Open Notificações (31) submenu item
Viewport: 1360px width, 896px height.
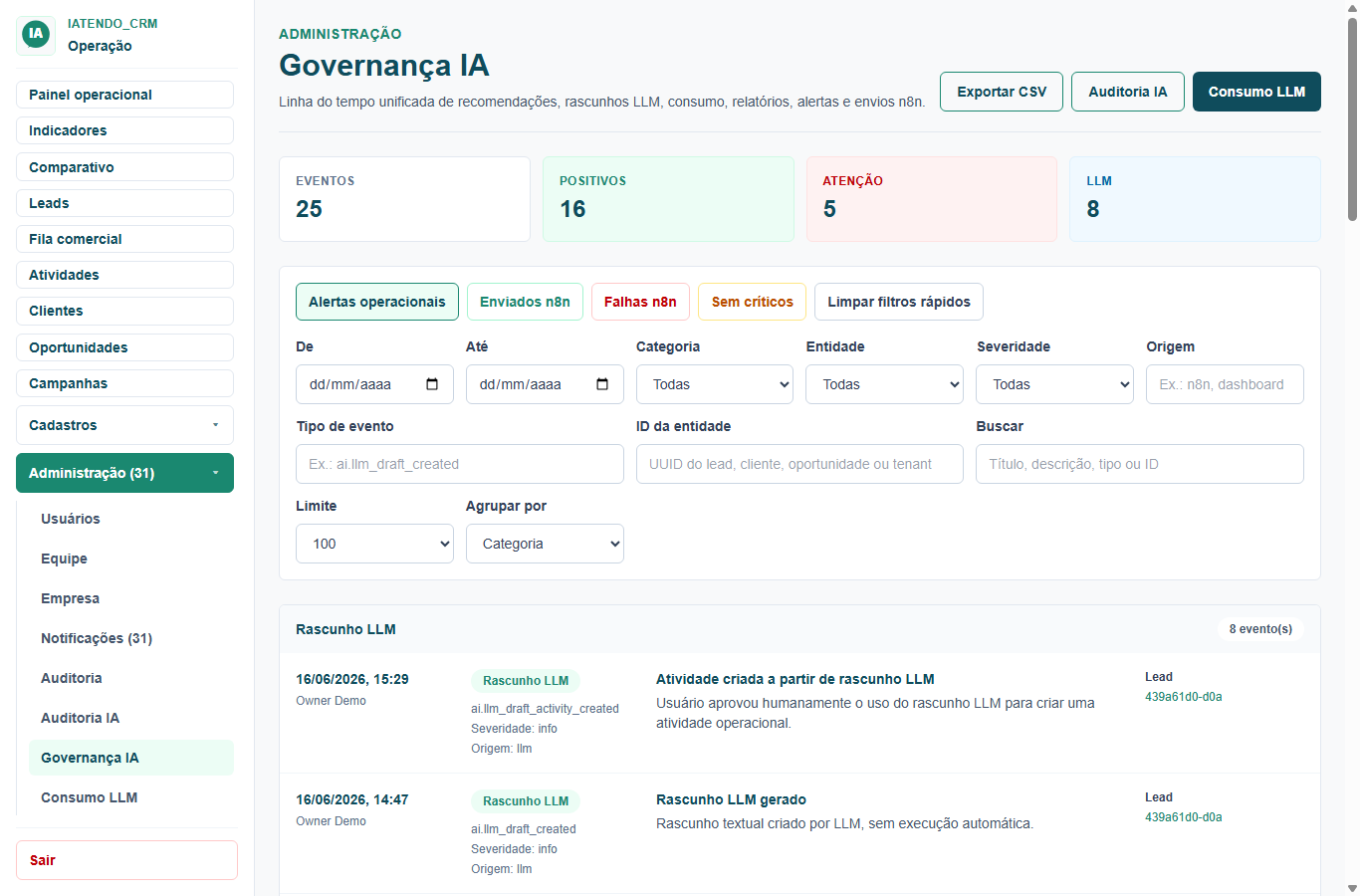coord(130,638)
